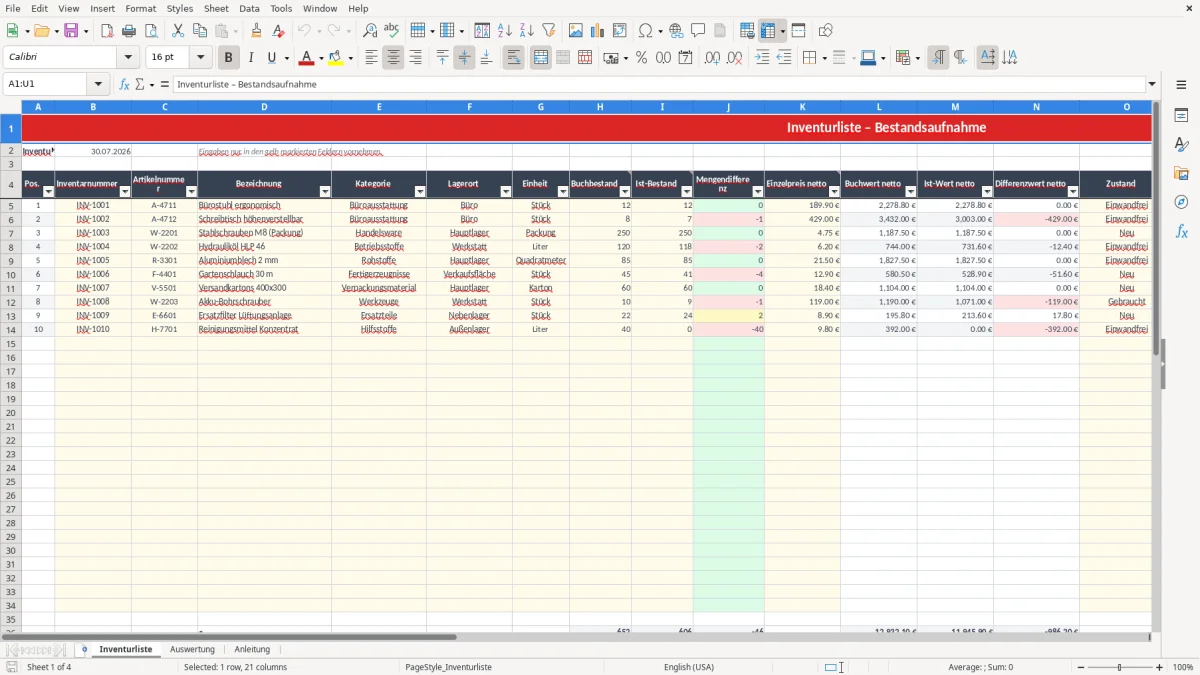This screenshot has width=1200, height=675.
Task: Click Clone Formatting paintbrush icon
Action: tap(256, 31)
